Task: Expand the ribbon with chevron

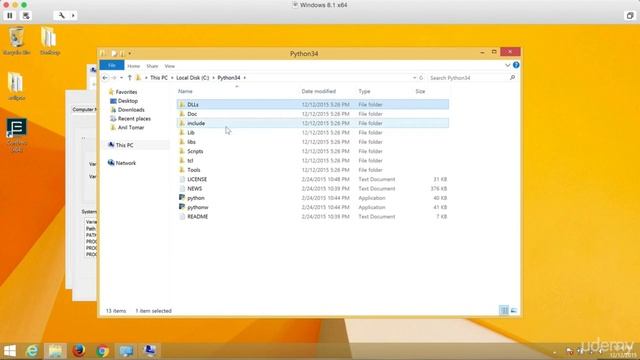Action: point(507,65)
